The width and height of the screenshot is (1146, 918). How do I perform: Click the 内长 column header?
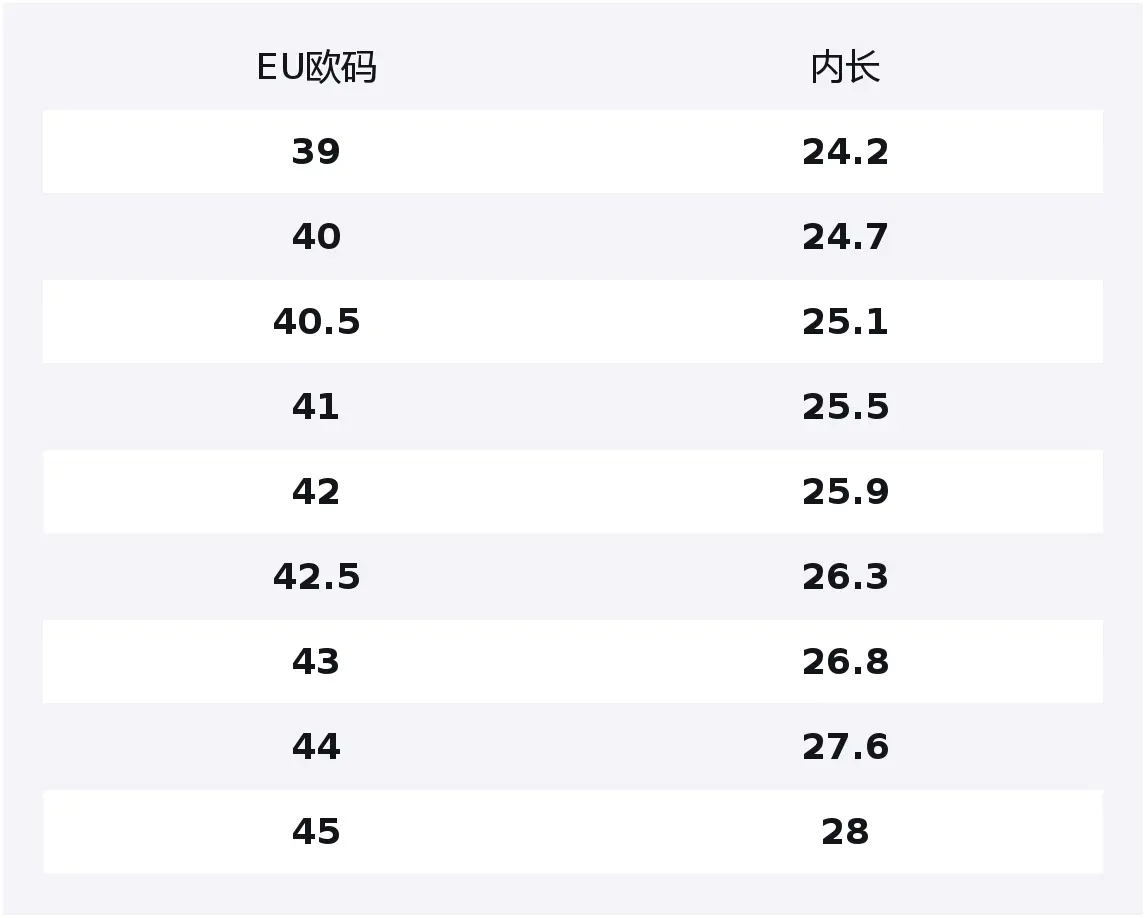845,68
